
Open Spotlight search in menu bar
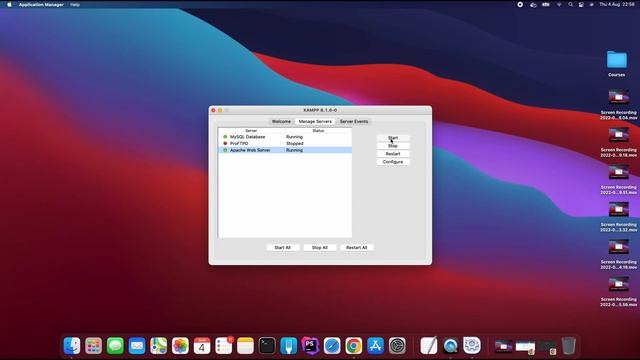point(570,4)
